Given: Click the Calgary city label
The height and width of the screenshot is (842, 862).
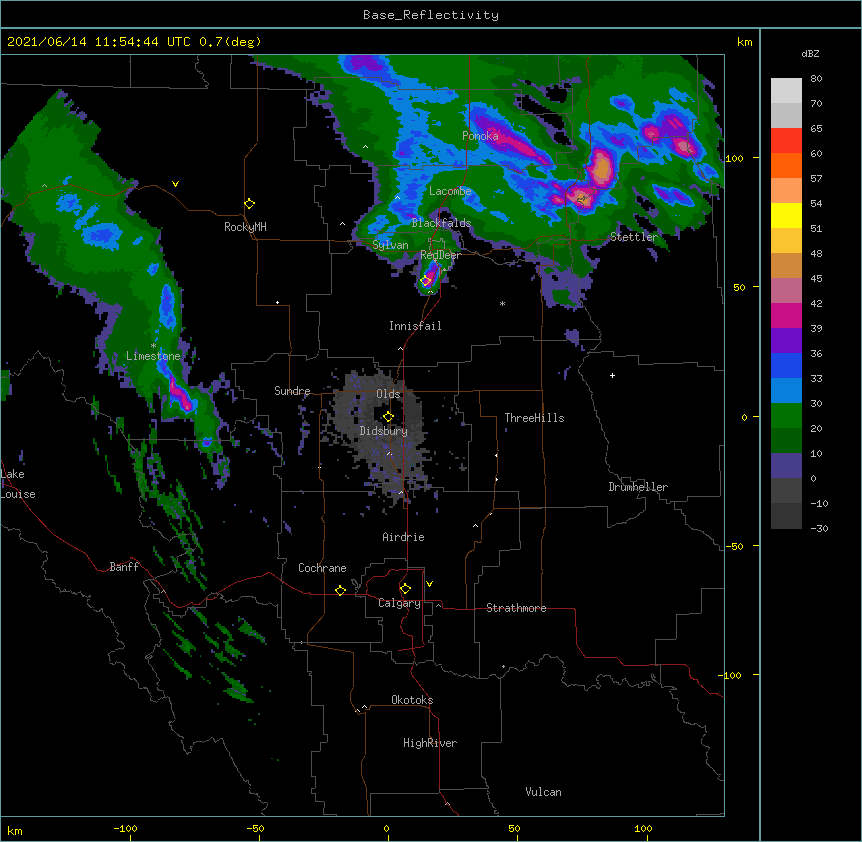Looking at the screenshot, I should [399, 603].
